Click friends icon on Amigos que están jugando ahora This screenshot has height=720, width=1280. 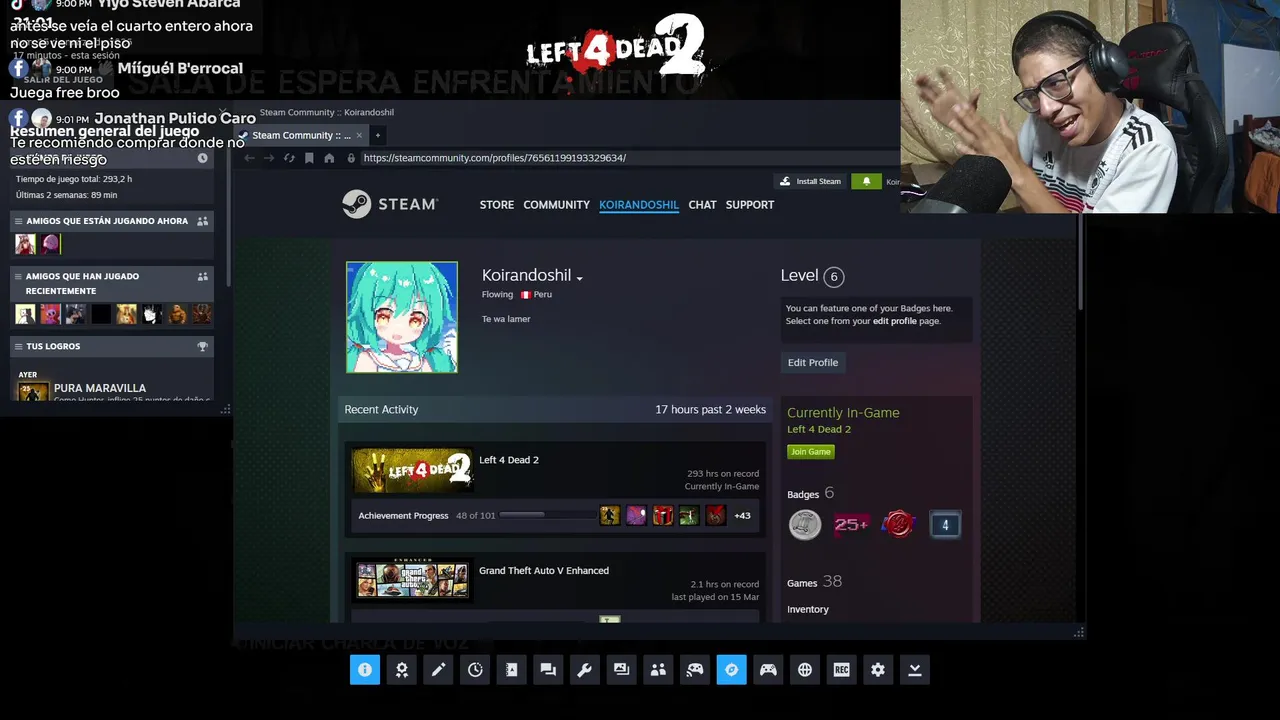click(202, 221)
